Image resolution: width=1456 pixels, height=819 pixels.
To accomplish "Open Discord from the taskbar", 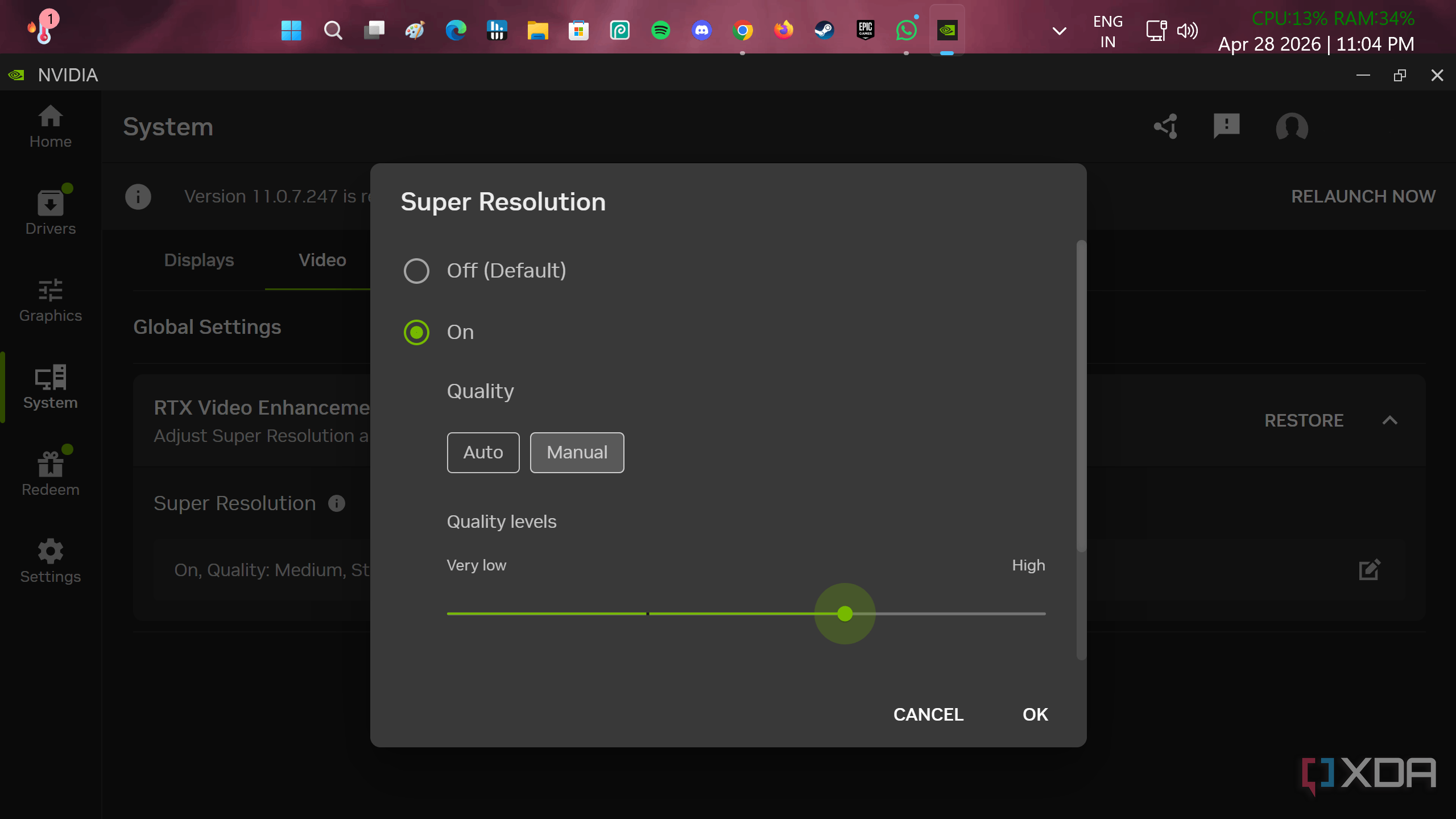I will (701, 30).
